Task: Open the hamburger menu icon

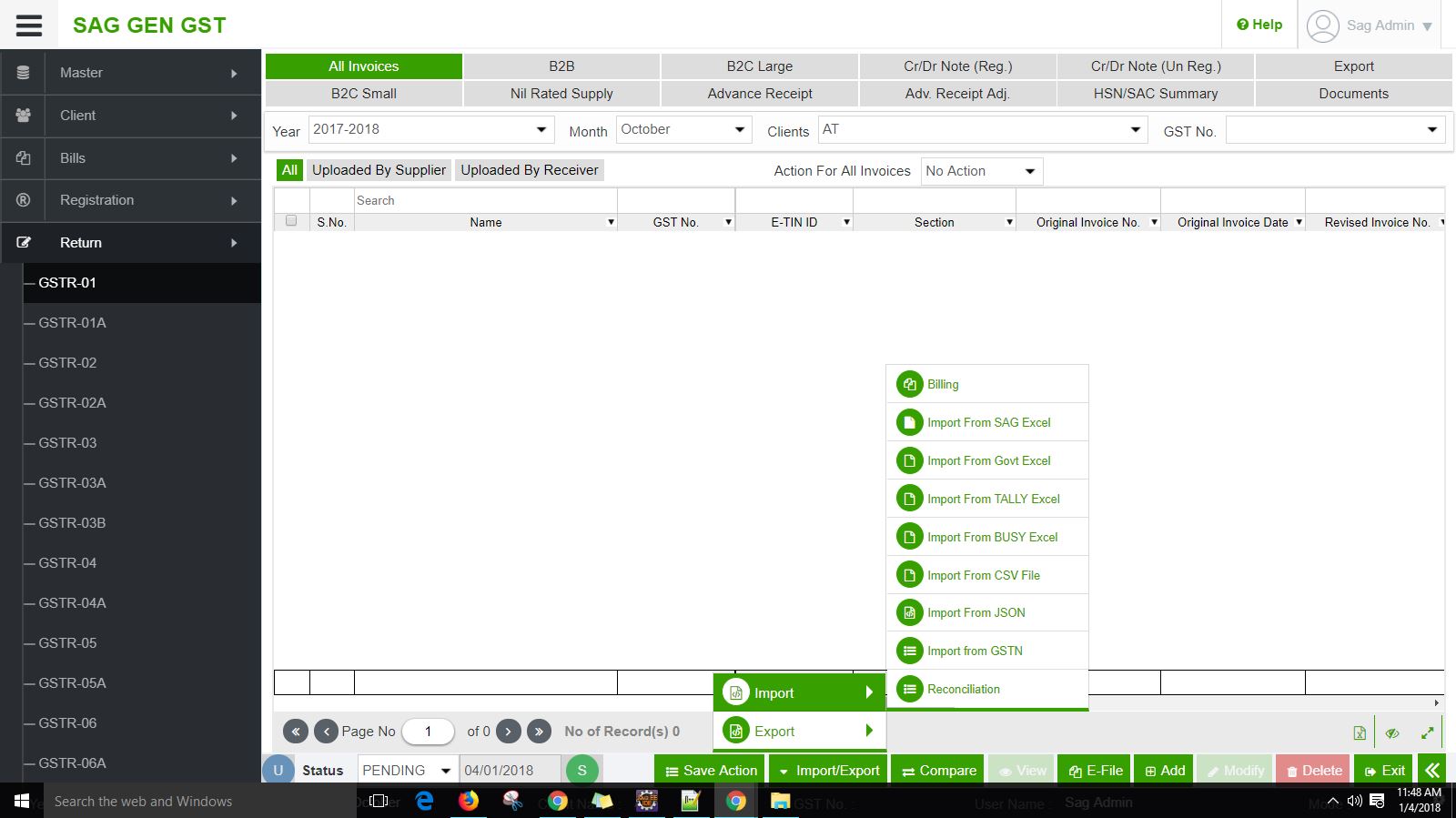Action: click(x=29, y=25)
